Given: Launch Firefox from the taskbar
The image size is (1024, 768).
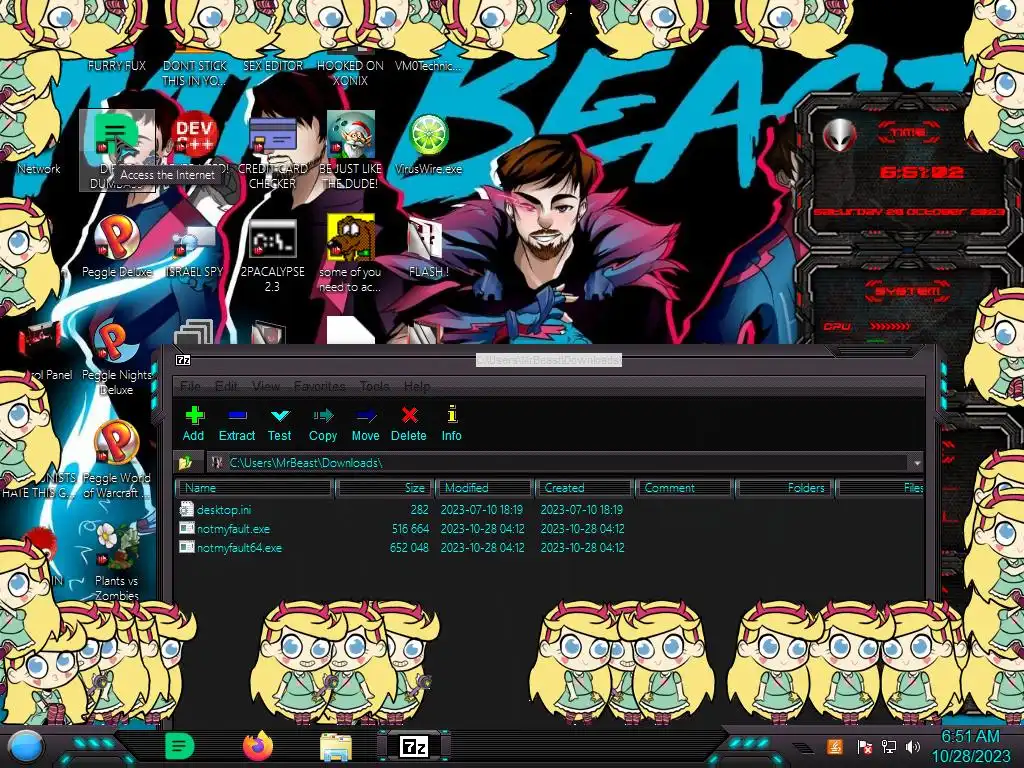Looking at the screenshot, I should [258, 746].
